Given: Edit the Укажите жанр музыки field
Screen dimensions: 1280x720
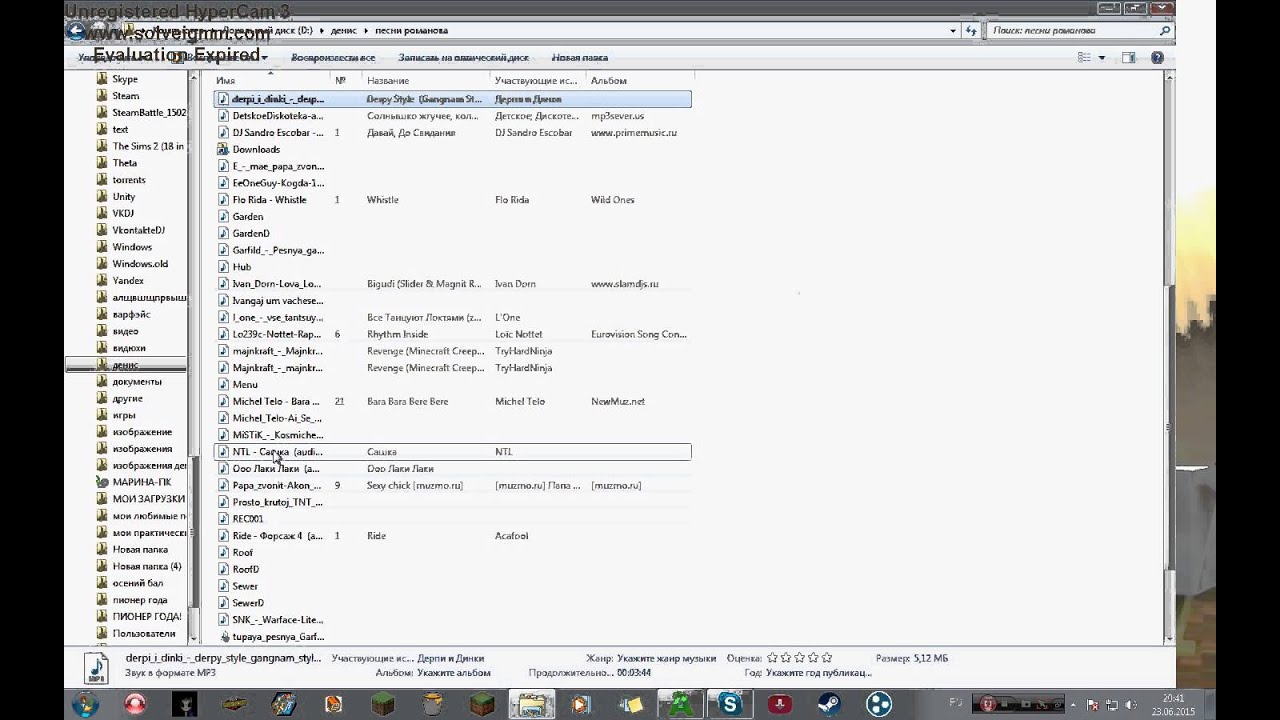Looking at the screenshot, I should pyautogui.click(x=666, y=658).
